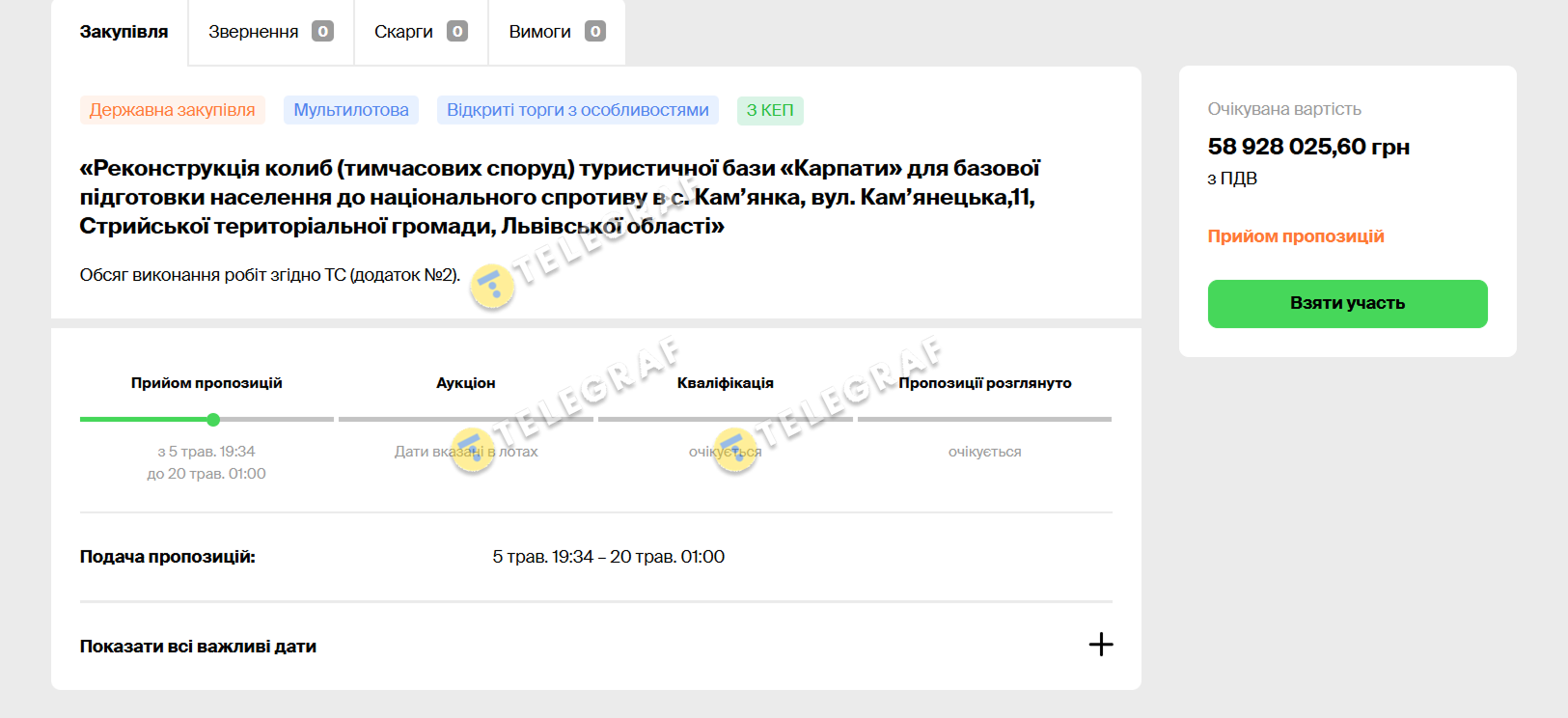Screen dimensions: 1568x718
Task: Click the zero badge next to Вимоги
Action: (595, 32)
